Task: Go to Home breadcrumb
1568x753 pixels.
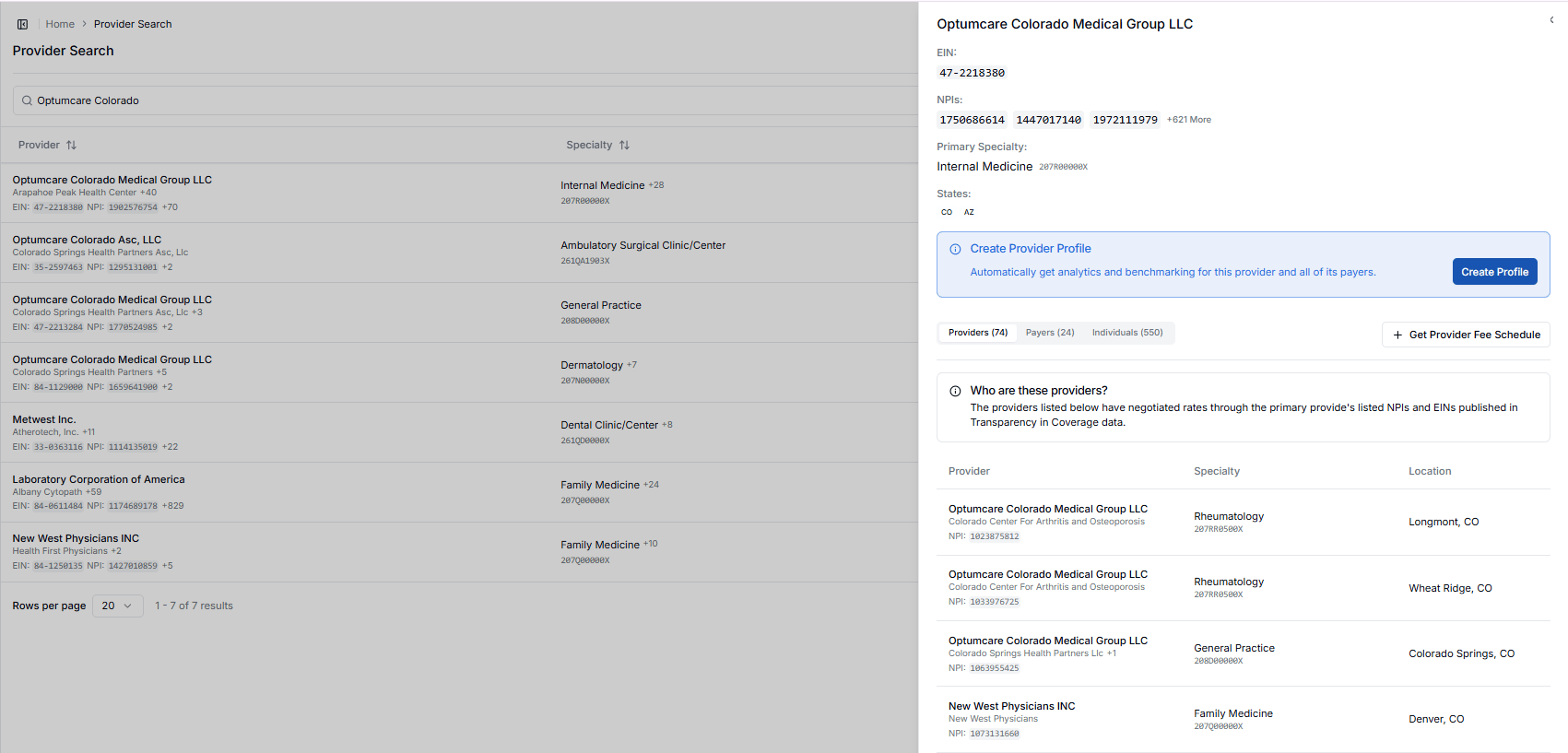Action: [x=60, y=24]
